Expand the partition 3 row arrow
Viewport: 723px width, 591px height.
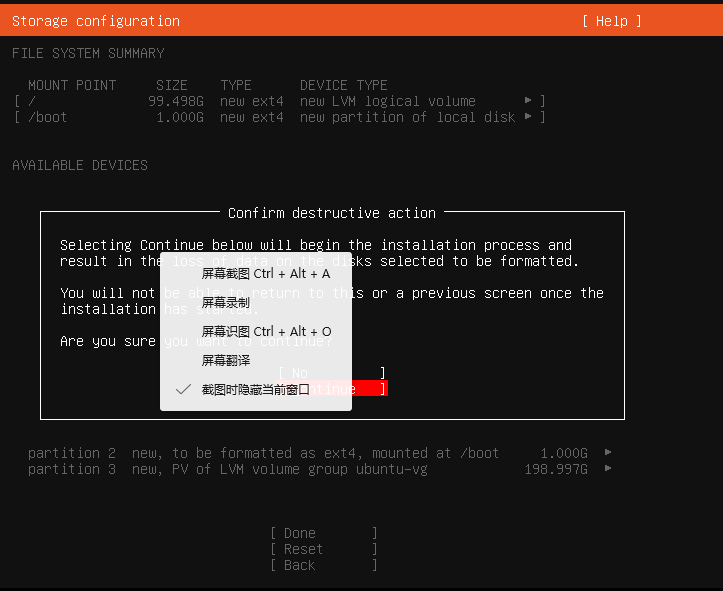(608, 468)
